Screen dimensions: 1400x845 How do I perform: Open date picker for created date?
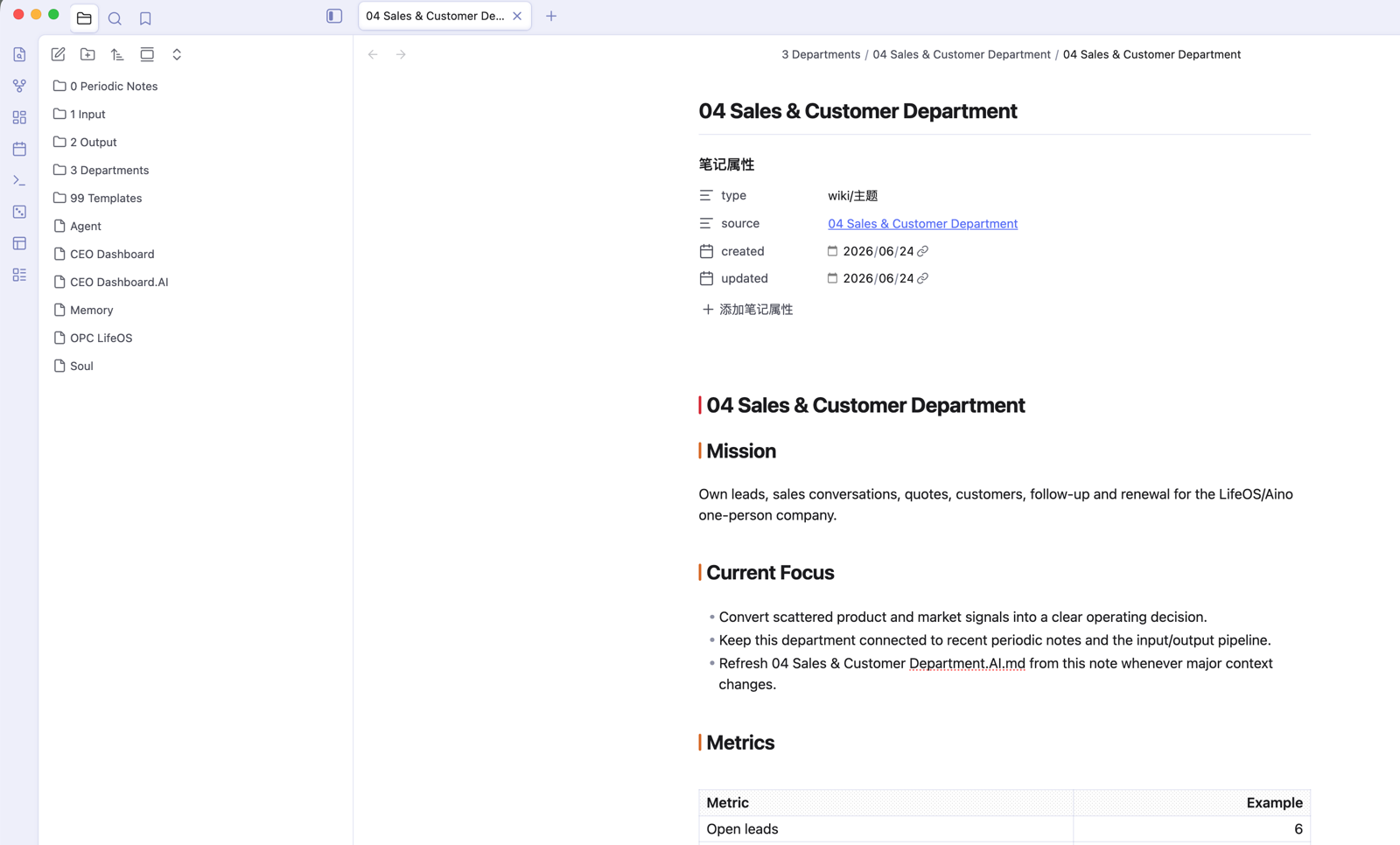click(x=832, y=251)
